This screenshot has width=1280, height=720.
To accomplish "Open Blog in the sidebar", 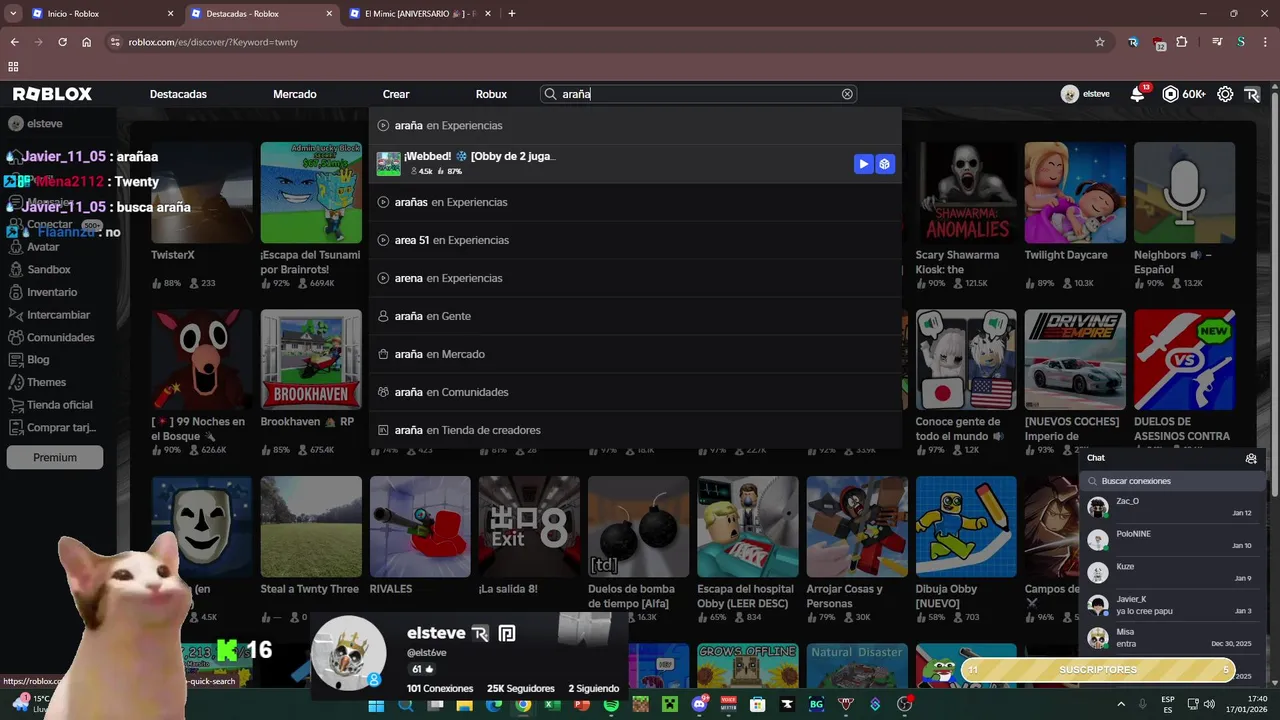I will [38, 360].
